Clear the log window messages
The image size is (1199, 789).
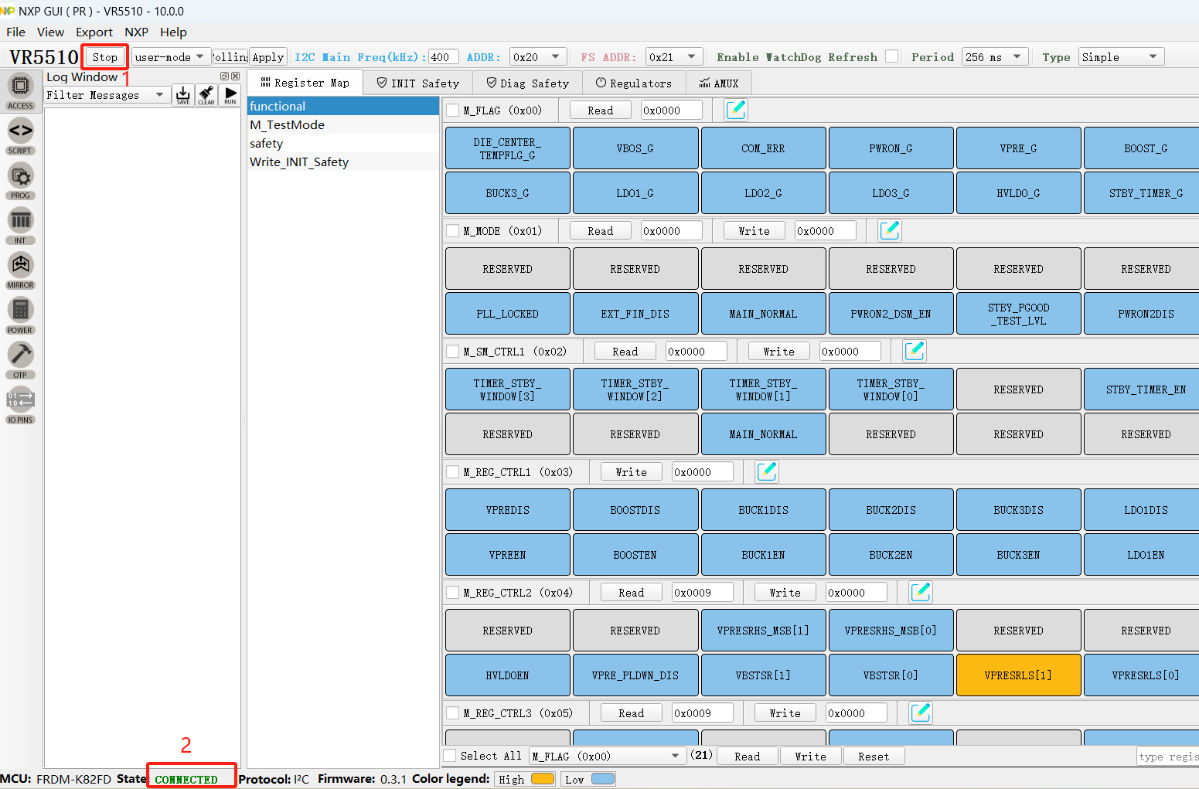[x=206, y=94]
